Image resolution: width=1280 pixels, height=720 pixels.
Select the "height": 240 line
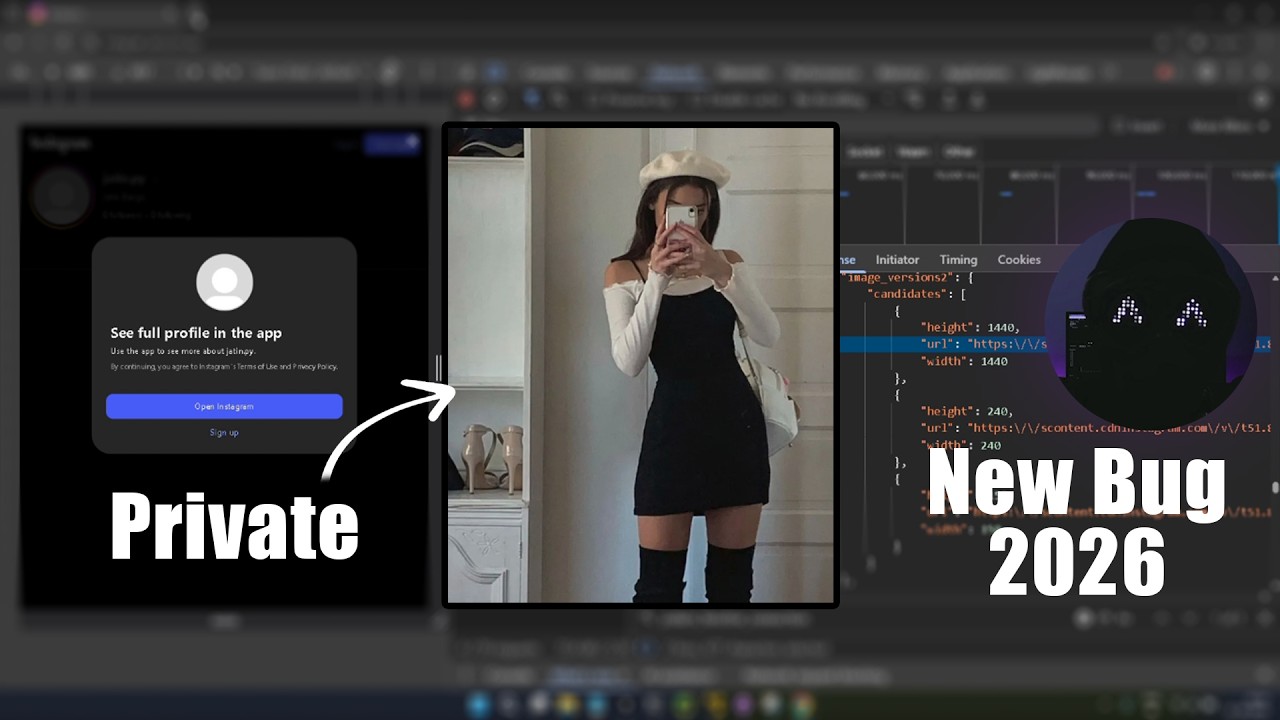[x=967, y=411]
